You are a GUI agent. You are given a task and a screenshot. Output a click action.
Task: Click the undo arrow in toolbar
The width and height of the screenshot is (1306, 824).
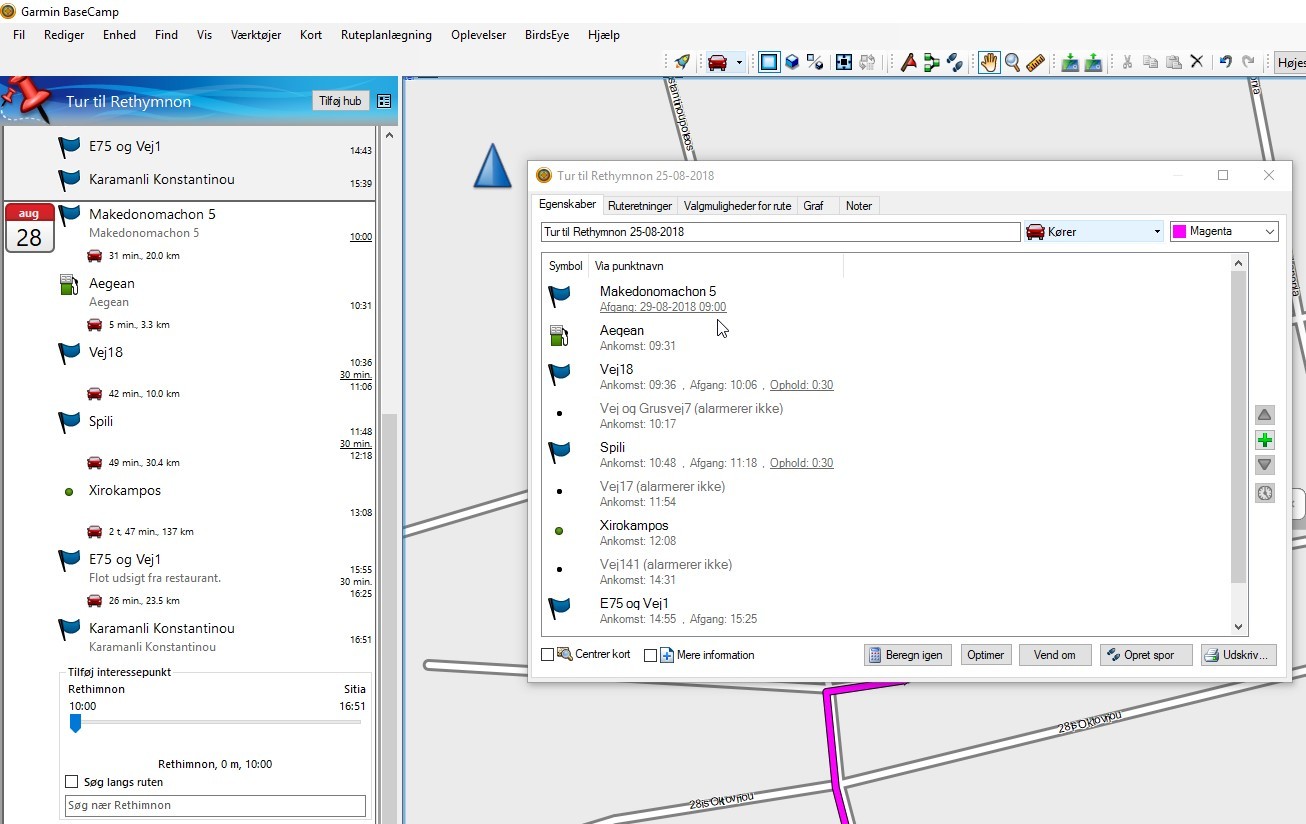tap(1225, 62)
